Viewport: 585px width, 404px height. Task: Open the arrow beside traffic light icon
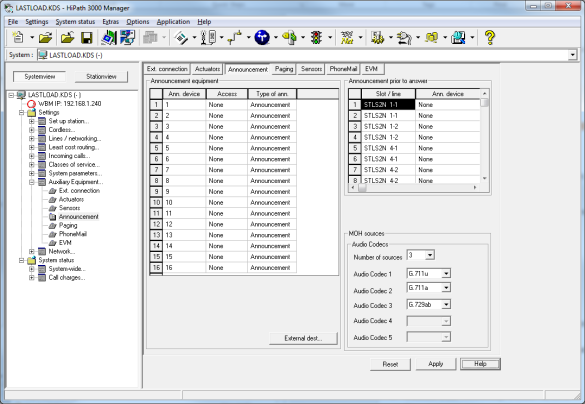click(x=330, y=38)
